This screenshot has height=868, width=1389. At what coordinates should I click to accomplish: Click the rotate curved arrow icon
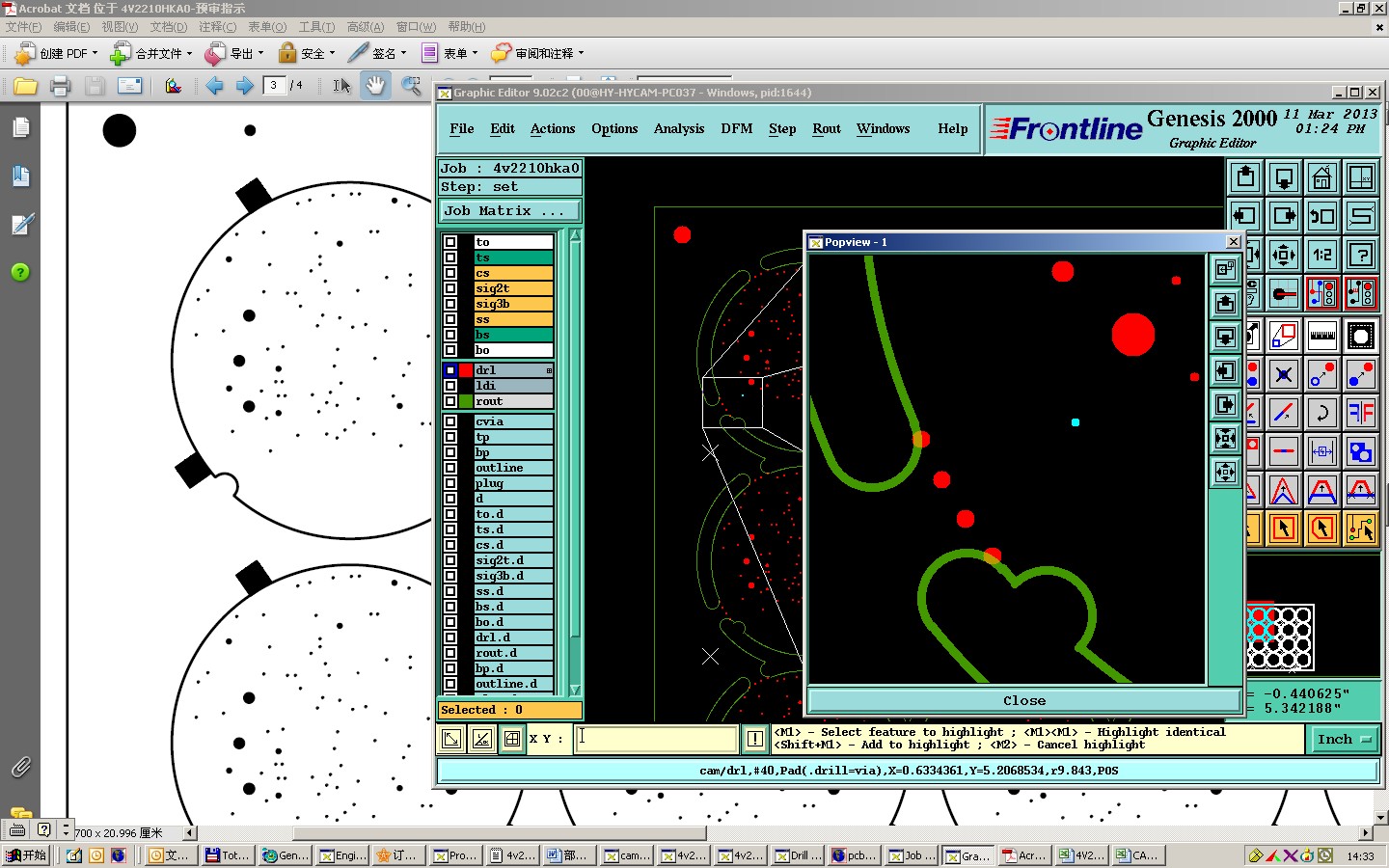click(x=1322, y=413)
